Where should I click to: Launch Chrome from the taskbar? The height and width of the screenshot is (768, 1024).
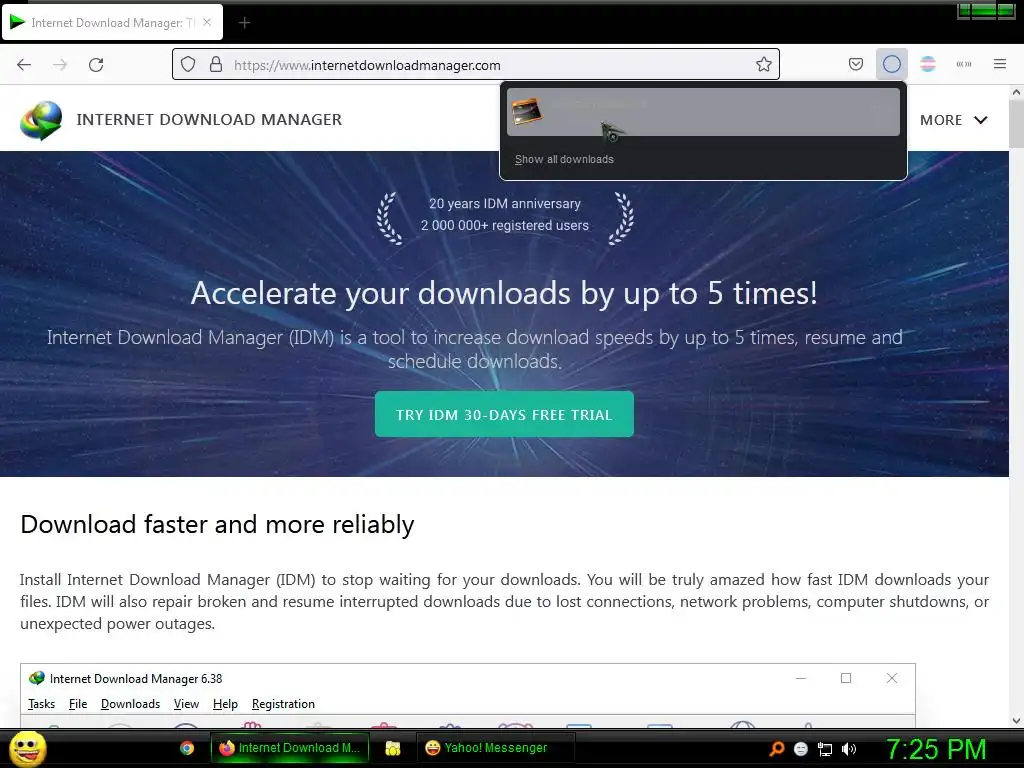tap(187, 748)
